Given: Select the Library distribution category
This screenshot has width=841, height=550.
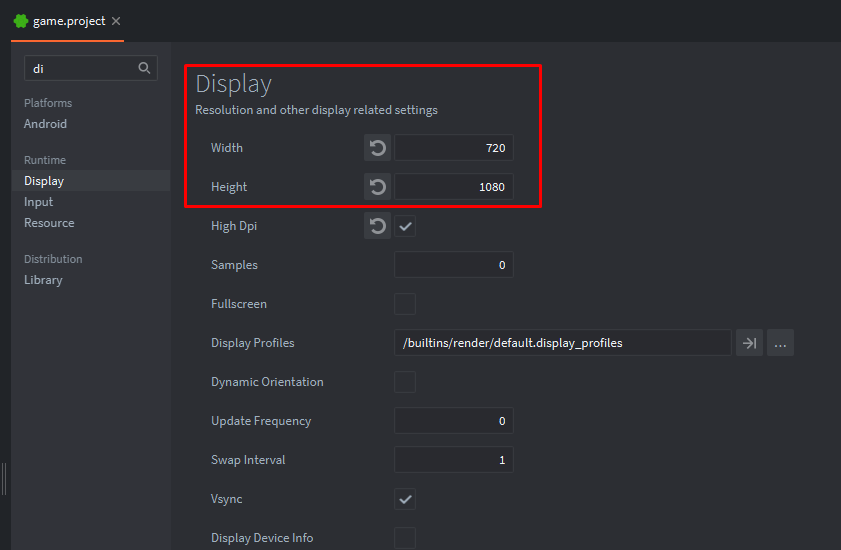Looking at the screenshot, I should click(43, 280).
